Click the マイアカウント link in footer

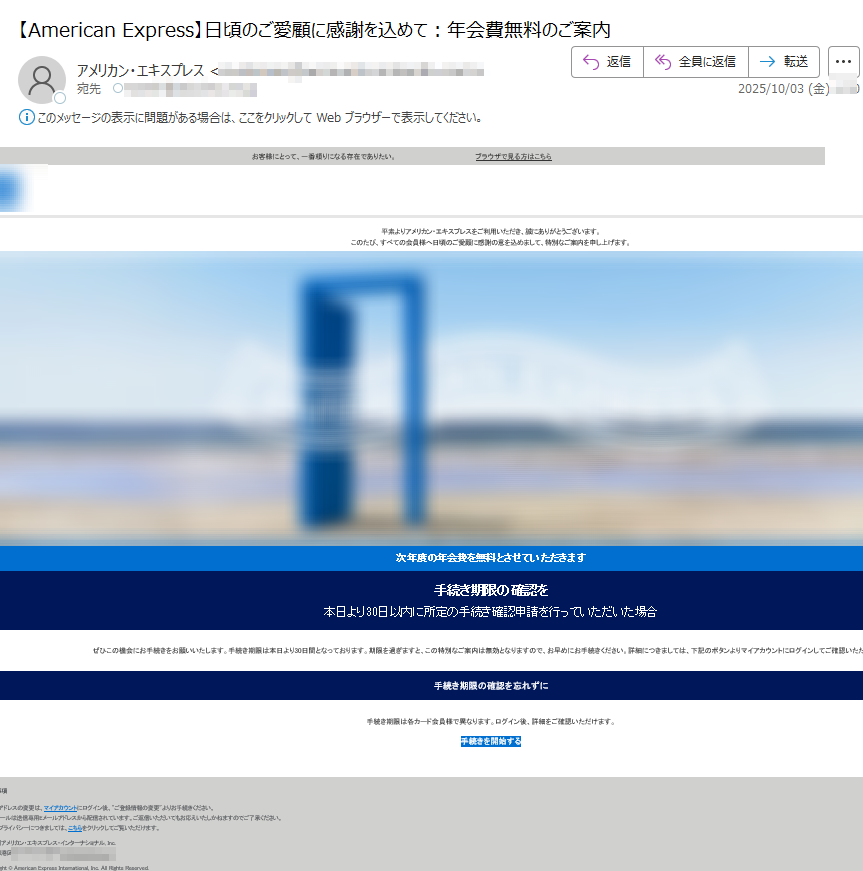[x=60, y=807]
